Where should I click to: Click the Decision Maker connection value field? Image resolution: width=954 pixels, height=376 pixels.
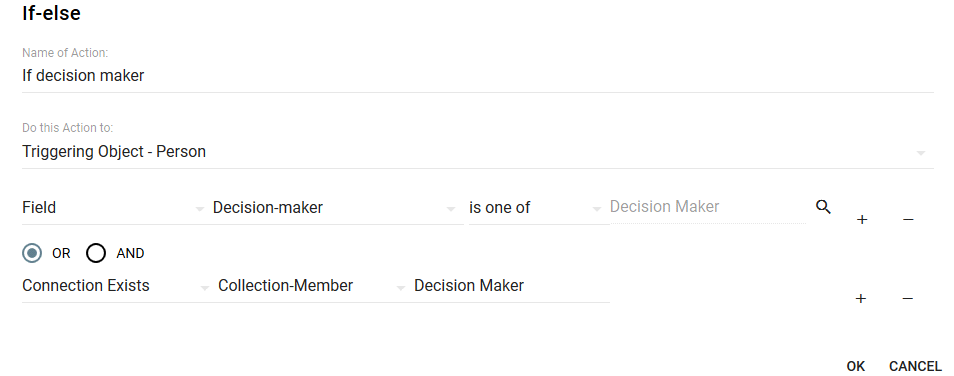pyautogui.click(x=511, y=286)
